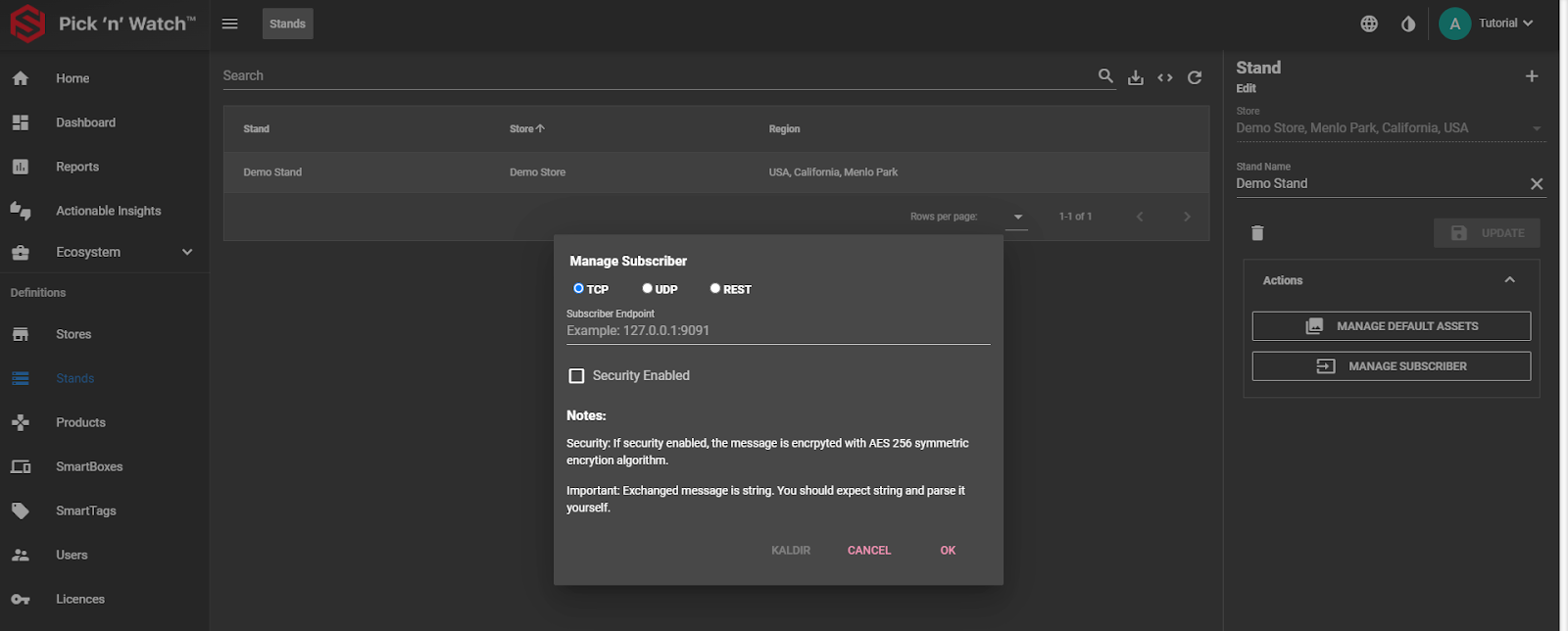Add a new stand with plus icon
Viewport: 1568px width, 631px height.
pos(1532,75)
